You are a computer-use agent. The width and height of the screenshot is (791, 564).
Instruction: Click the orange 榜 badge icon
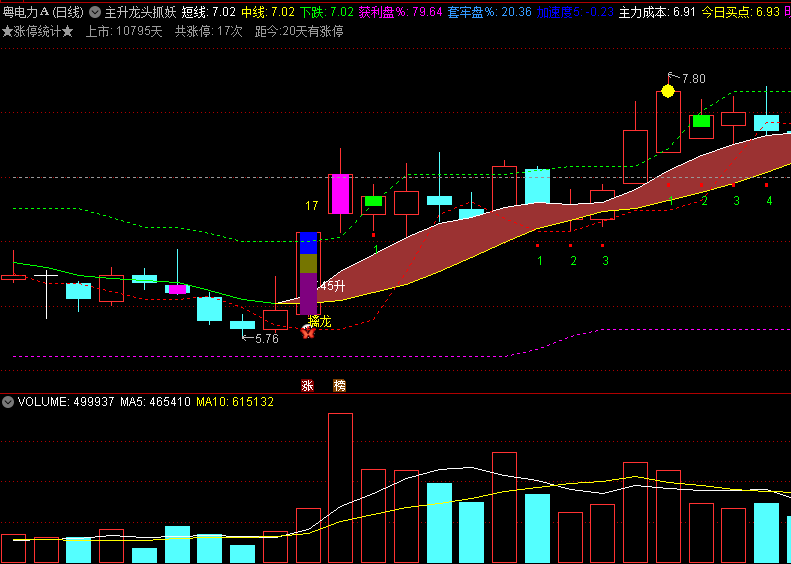pyautogui.click(x=340, y=385)
